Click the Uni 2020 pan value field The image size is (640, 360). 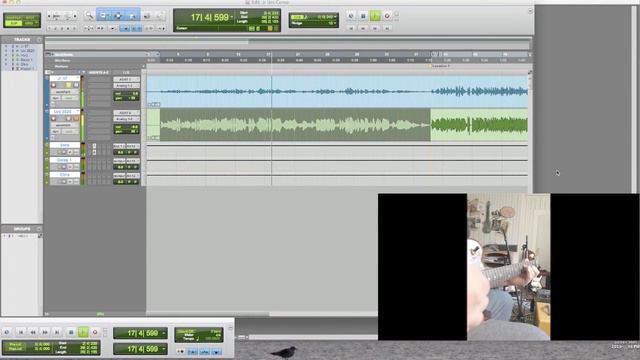tap(127, 131)
